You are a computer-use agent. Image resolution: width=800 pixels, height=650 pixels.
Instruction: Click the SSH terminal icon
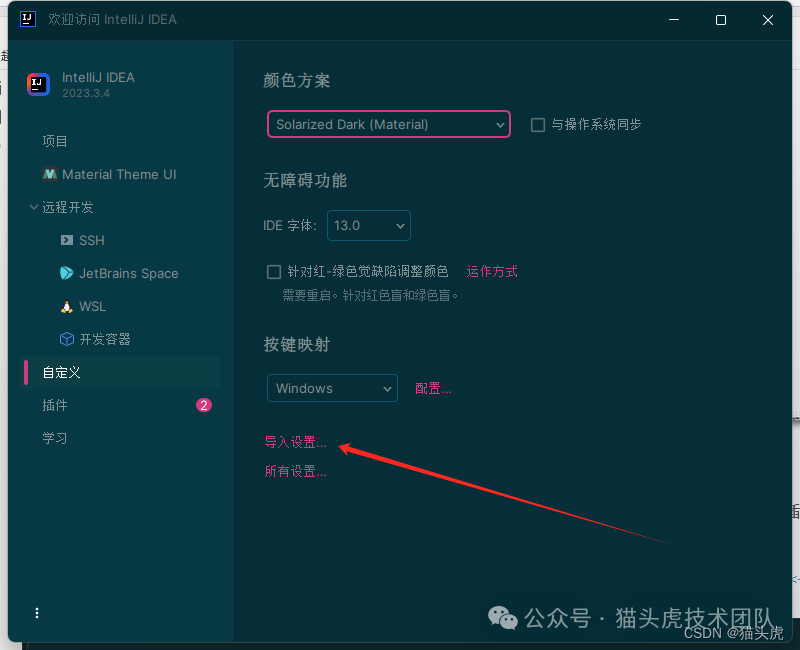(67, 240)
